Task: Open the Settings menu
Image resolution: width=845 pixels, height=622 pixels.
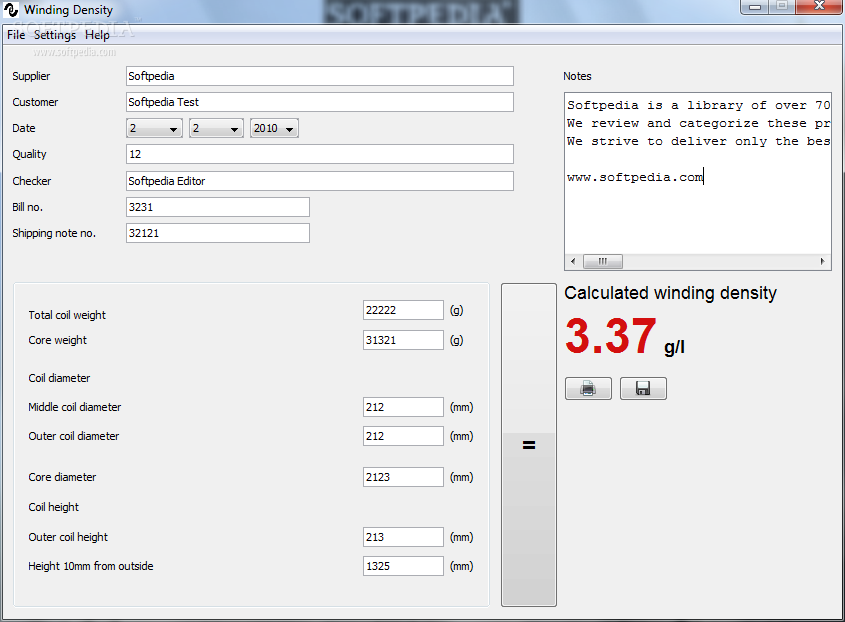Action: coord(54,35)
